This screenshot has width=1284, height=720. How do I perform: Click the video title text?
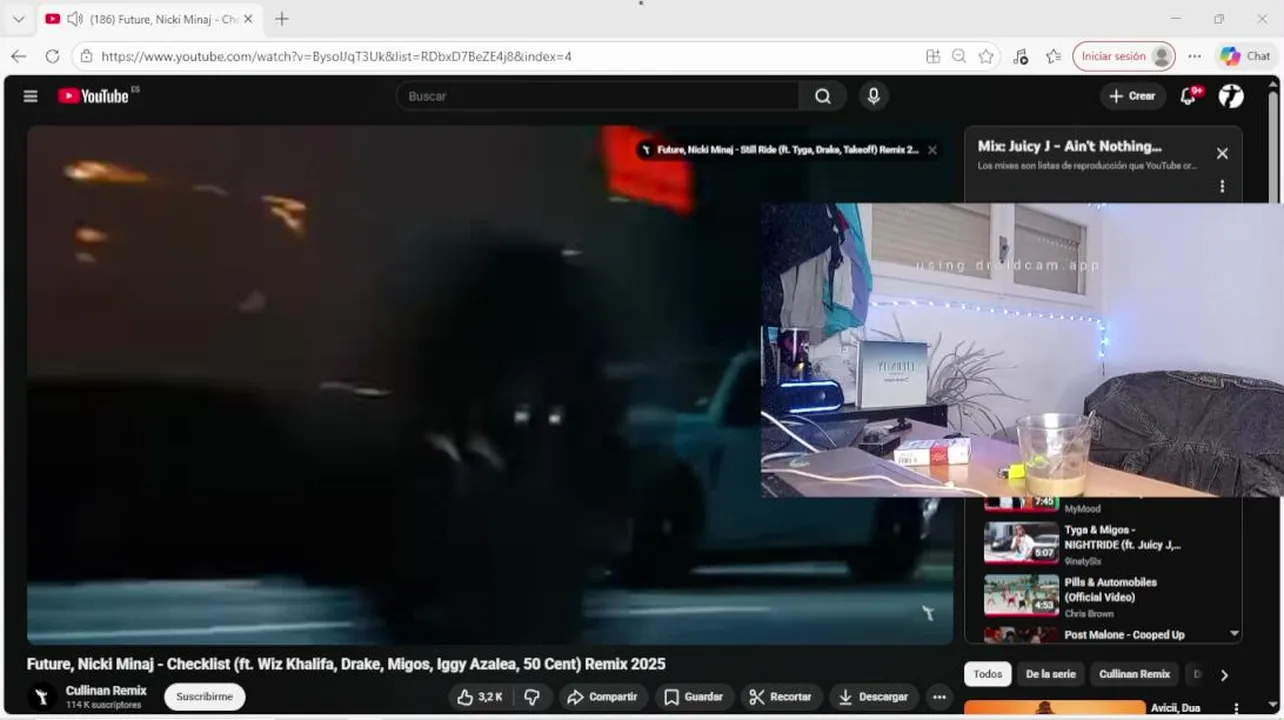point(346,664)
